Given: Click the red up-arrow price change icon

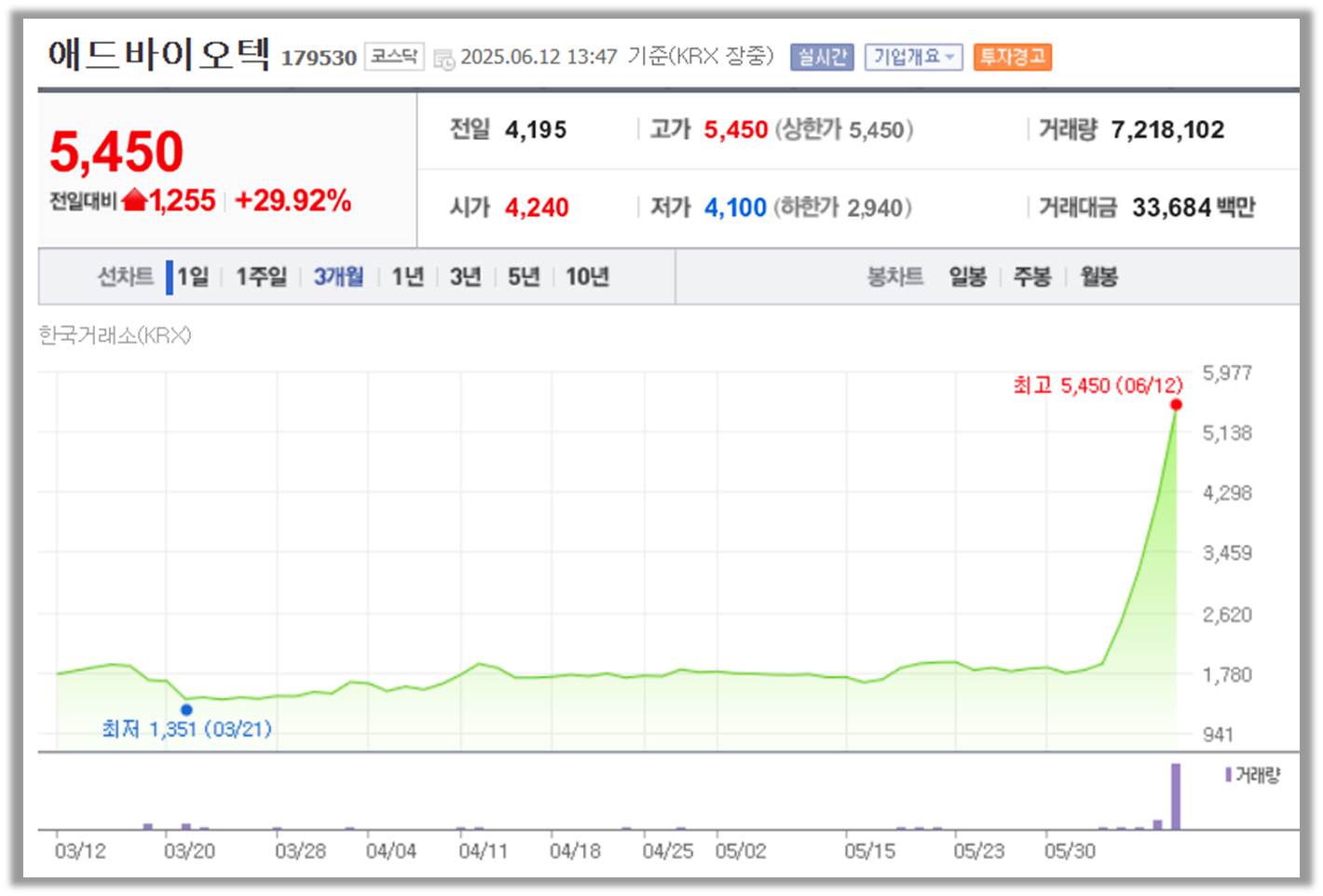Looking at the screenshot, I should (x=135, y=199).
